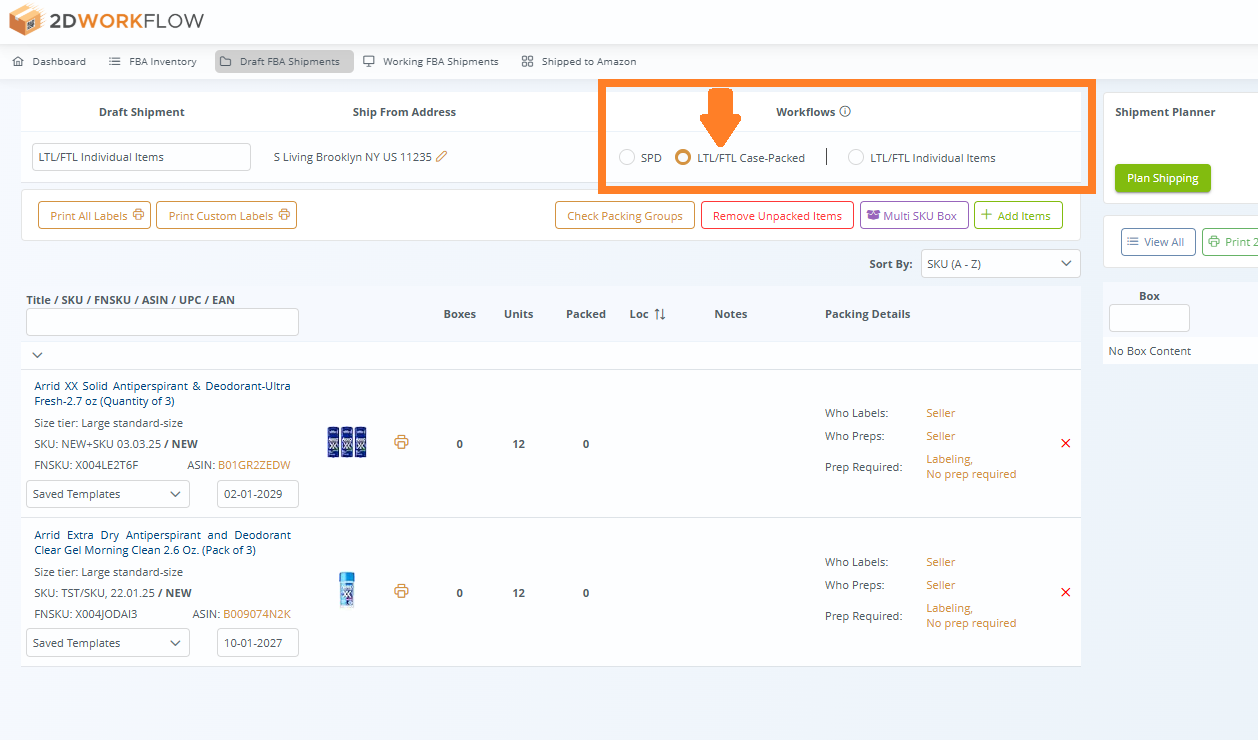Select LTL/FTL Case-Packed workflow option
Screen dimensions: 1258x740
[684, 157]
